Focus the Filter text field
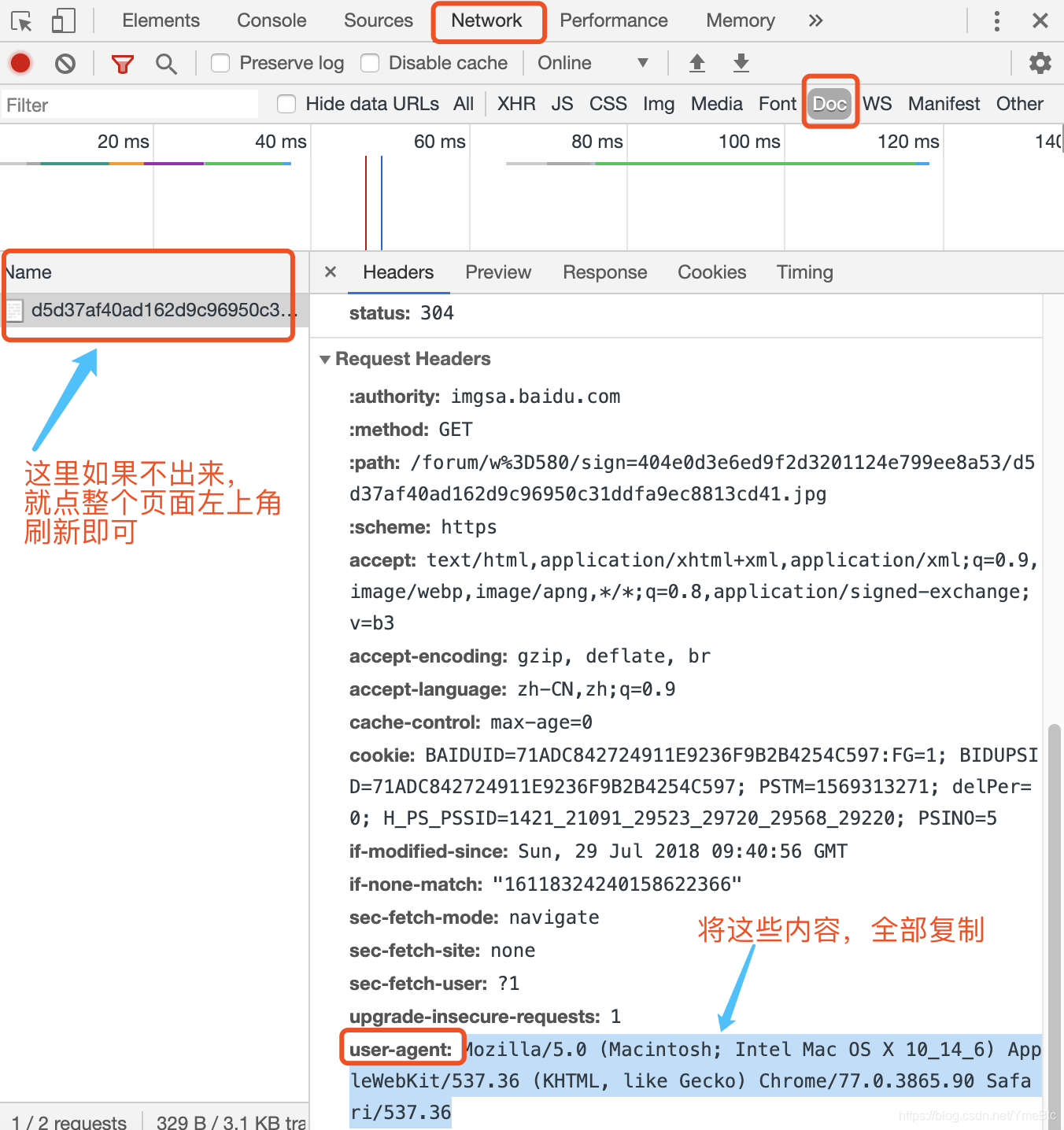The image size is (1064, 1130). [x=129, y=105]
